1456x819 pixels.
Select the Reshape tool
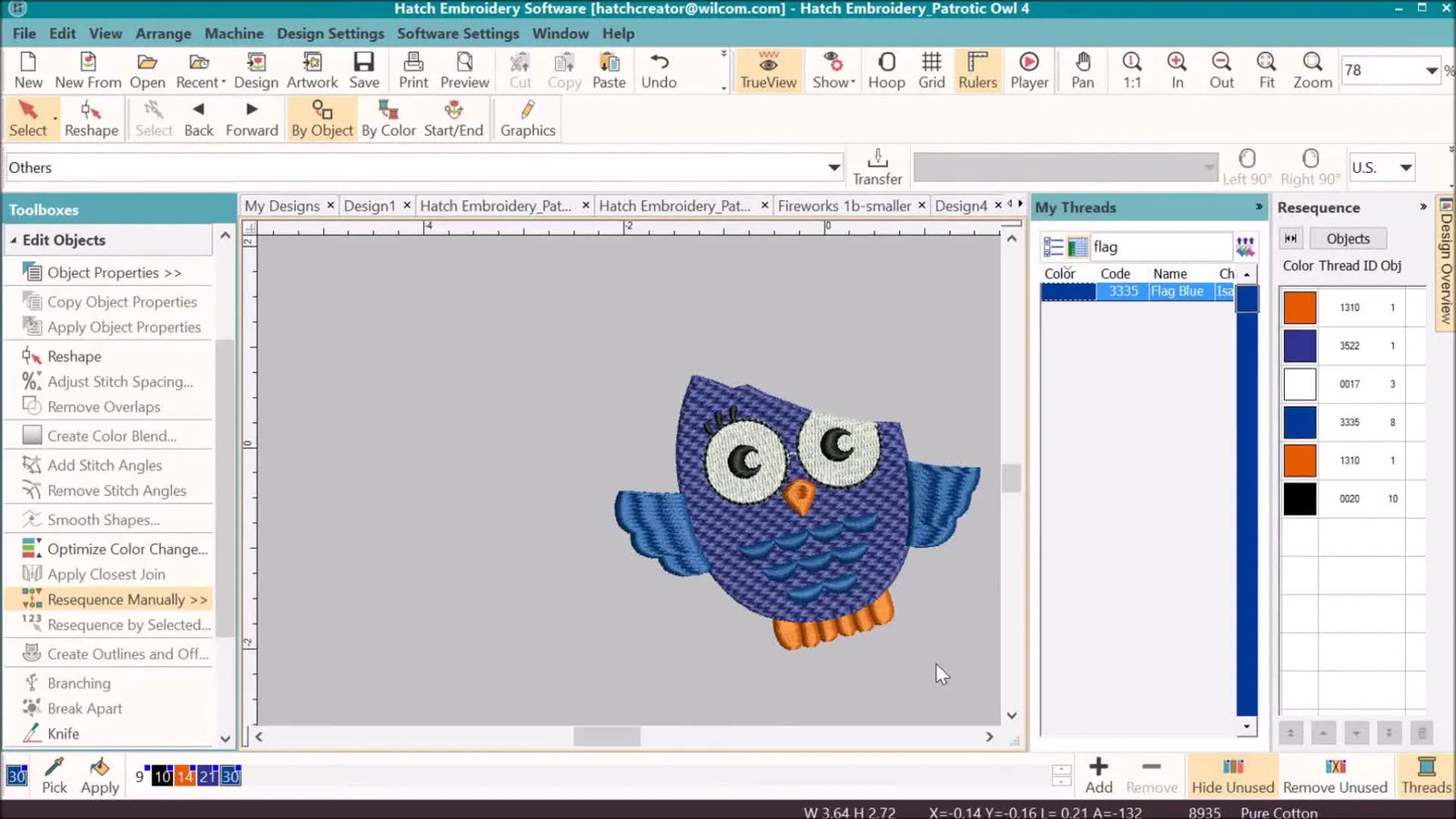point(90,117)
